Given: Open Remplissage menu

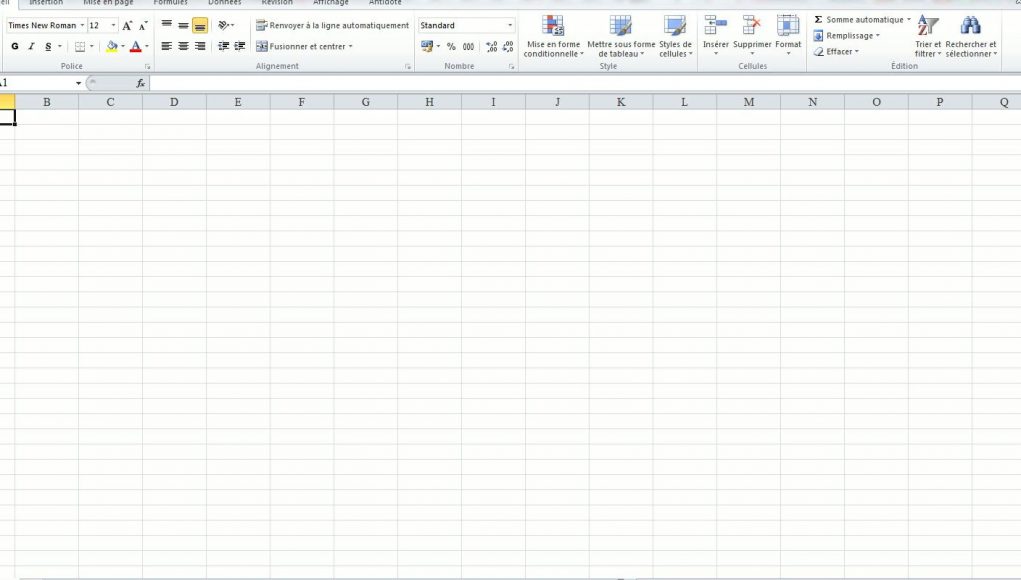Looking at the screenshot, I should (846, 36).
